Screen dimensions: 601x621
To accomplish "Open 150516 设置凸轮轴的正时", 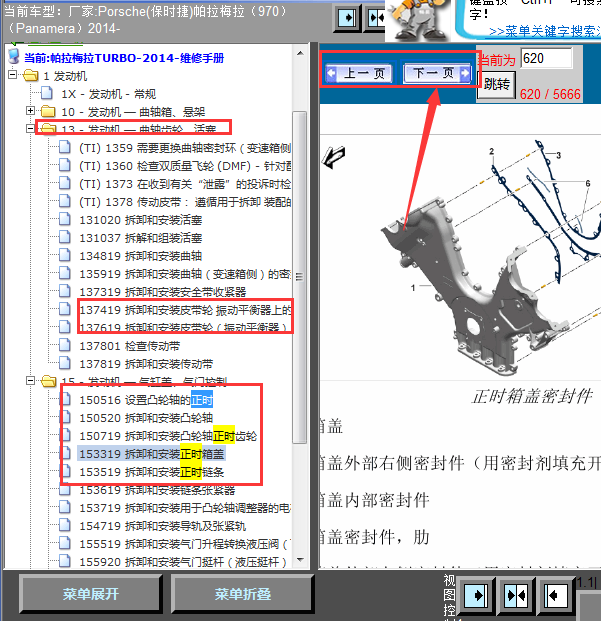I will (x=146, y=400).
